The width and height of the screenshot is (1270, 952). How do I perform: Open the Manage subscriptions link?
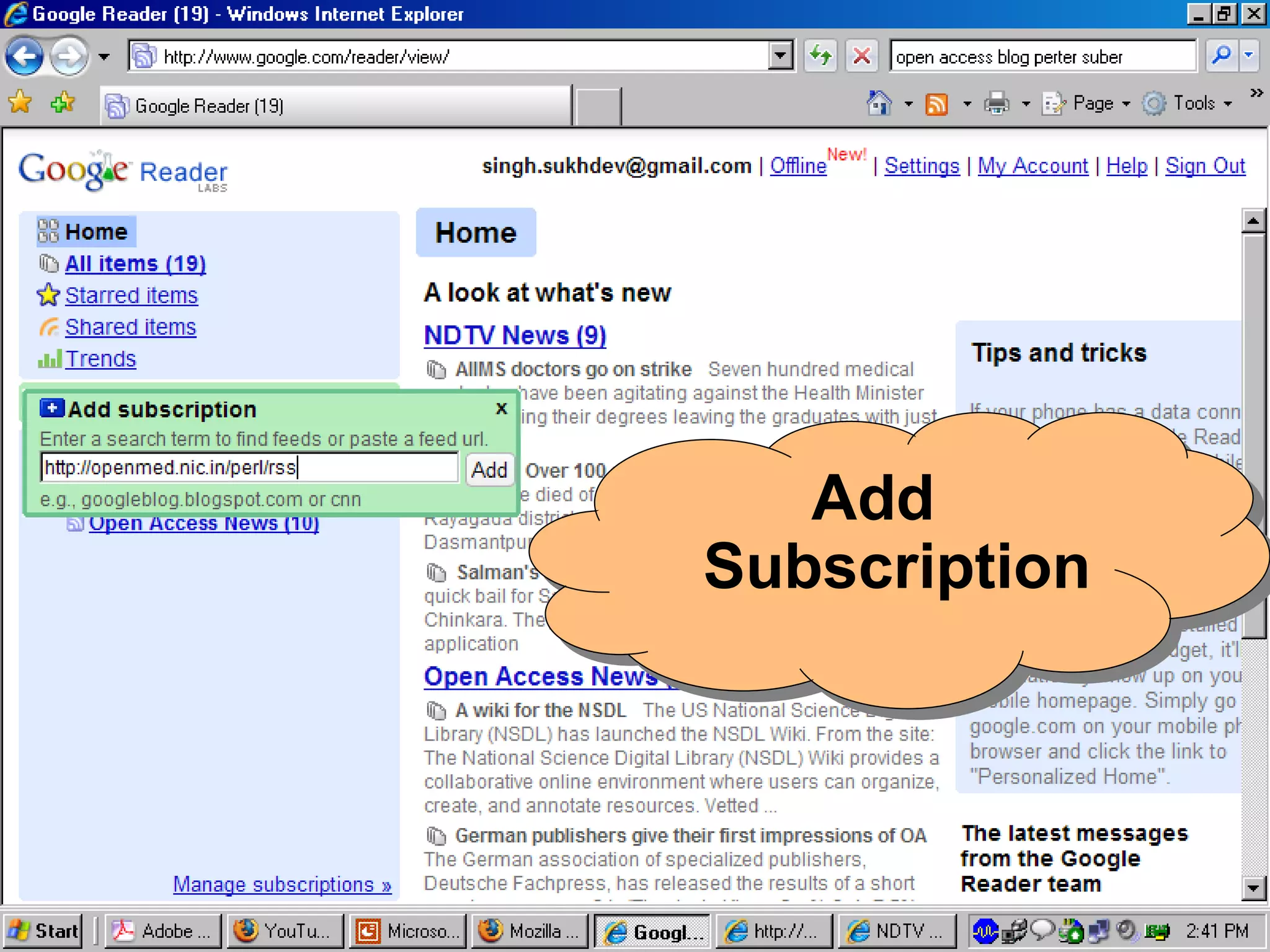click(x=282, y=884)
